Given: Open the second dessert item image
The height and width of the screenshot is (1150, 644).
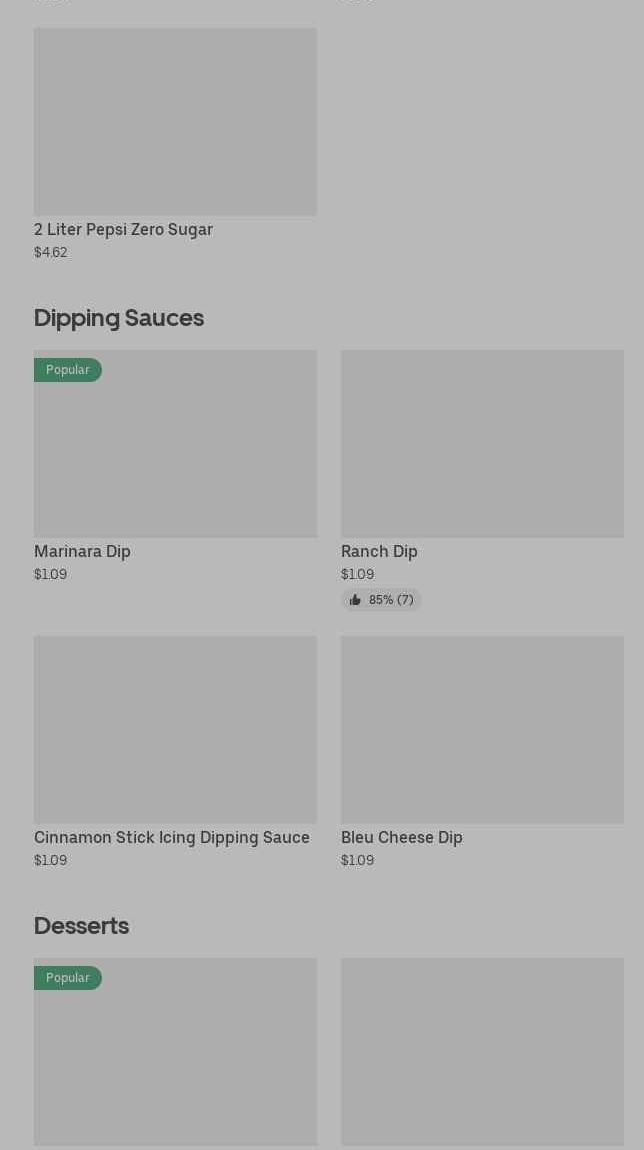Looking at the screenshot, I should [483, 1052].
